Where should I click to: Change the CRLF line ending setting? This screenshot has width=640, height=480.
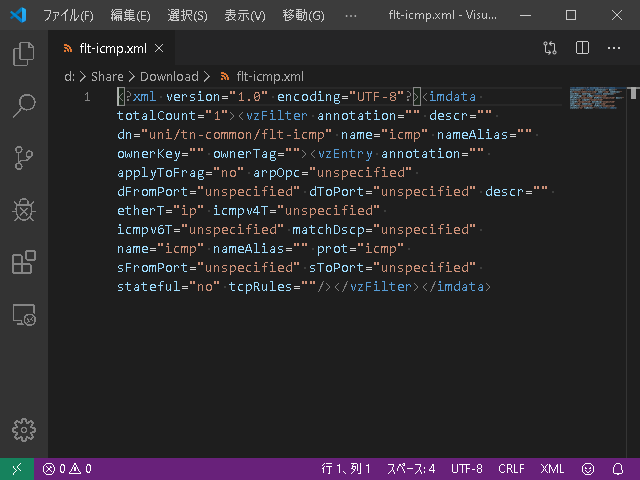click(511, 469)
